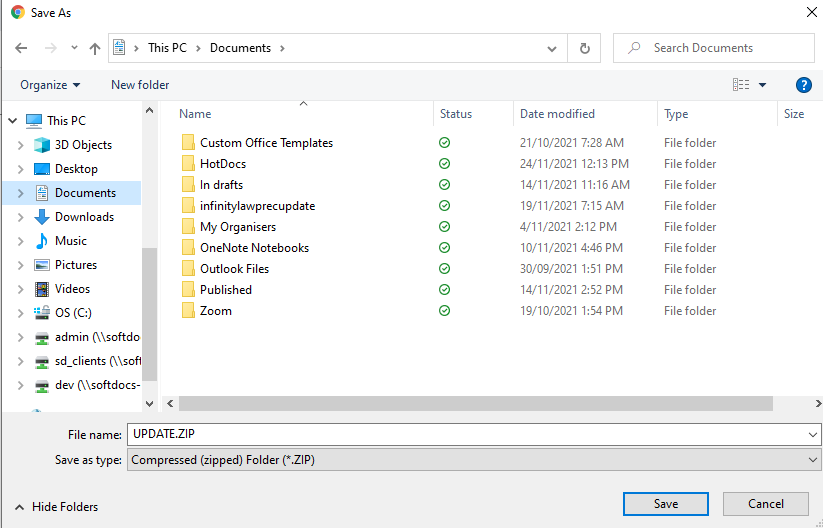The image size is (823, 528).
Task: Expand the OS (C:) drive node
Action: [20, 313]
